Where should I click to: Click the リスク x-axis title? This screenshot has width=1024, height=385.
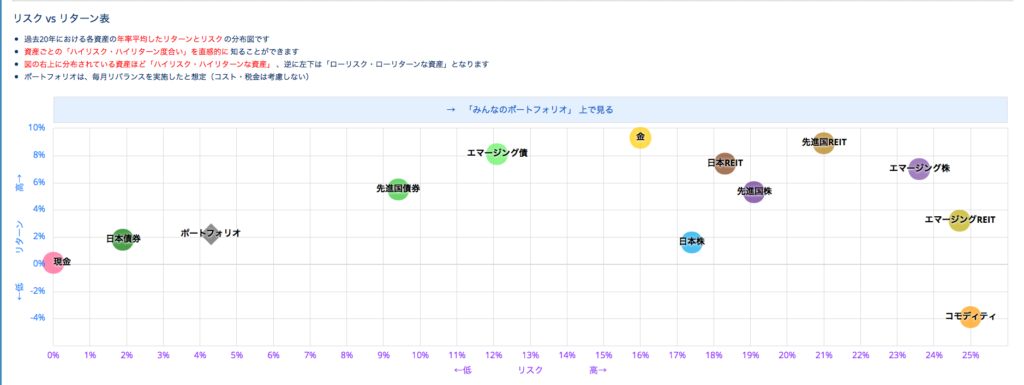[x=530, y=370]
